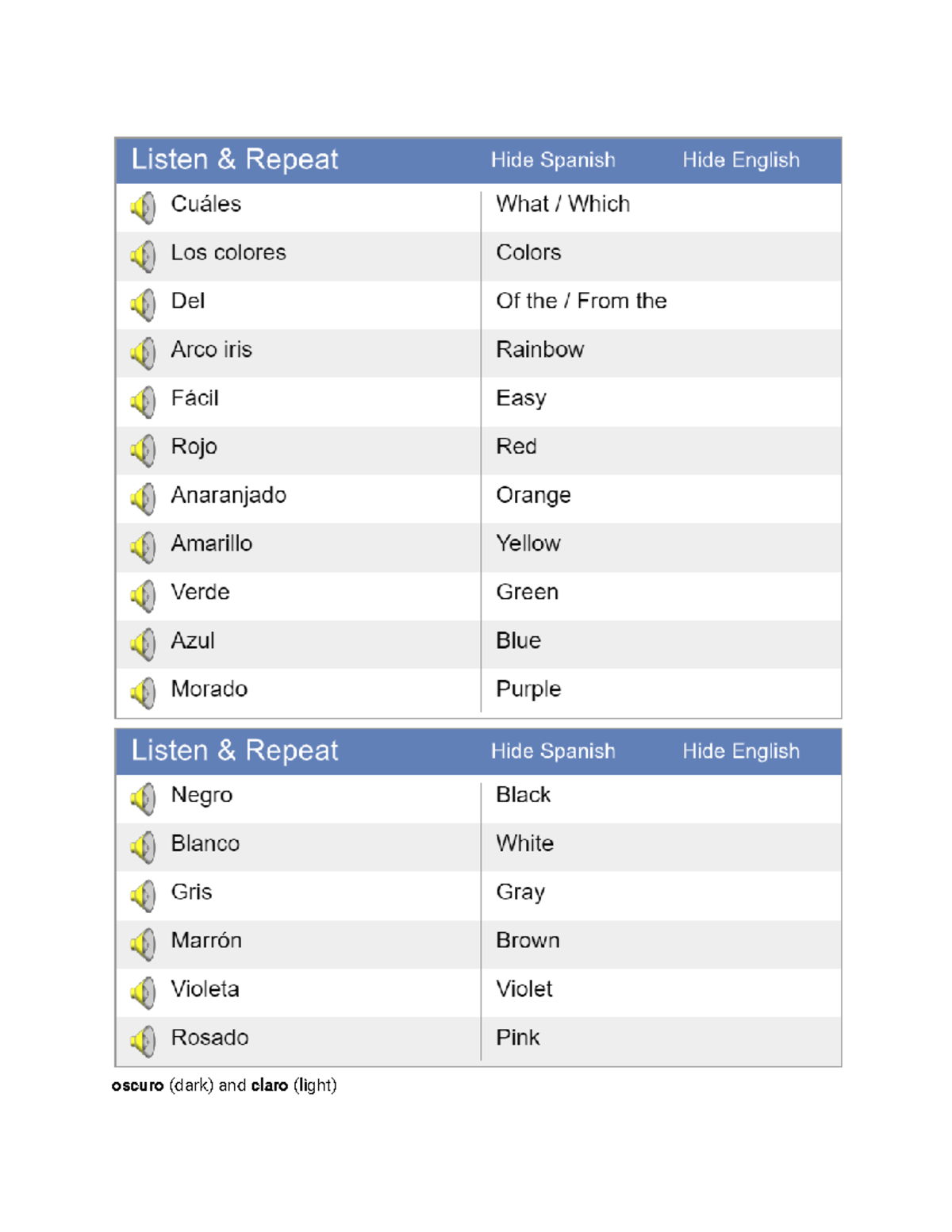Select the Listen & Repeat header of first table
The height and width of the screenshot is (1232, 952).
235,159
